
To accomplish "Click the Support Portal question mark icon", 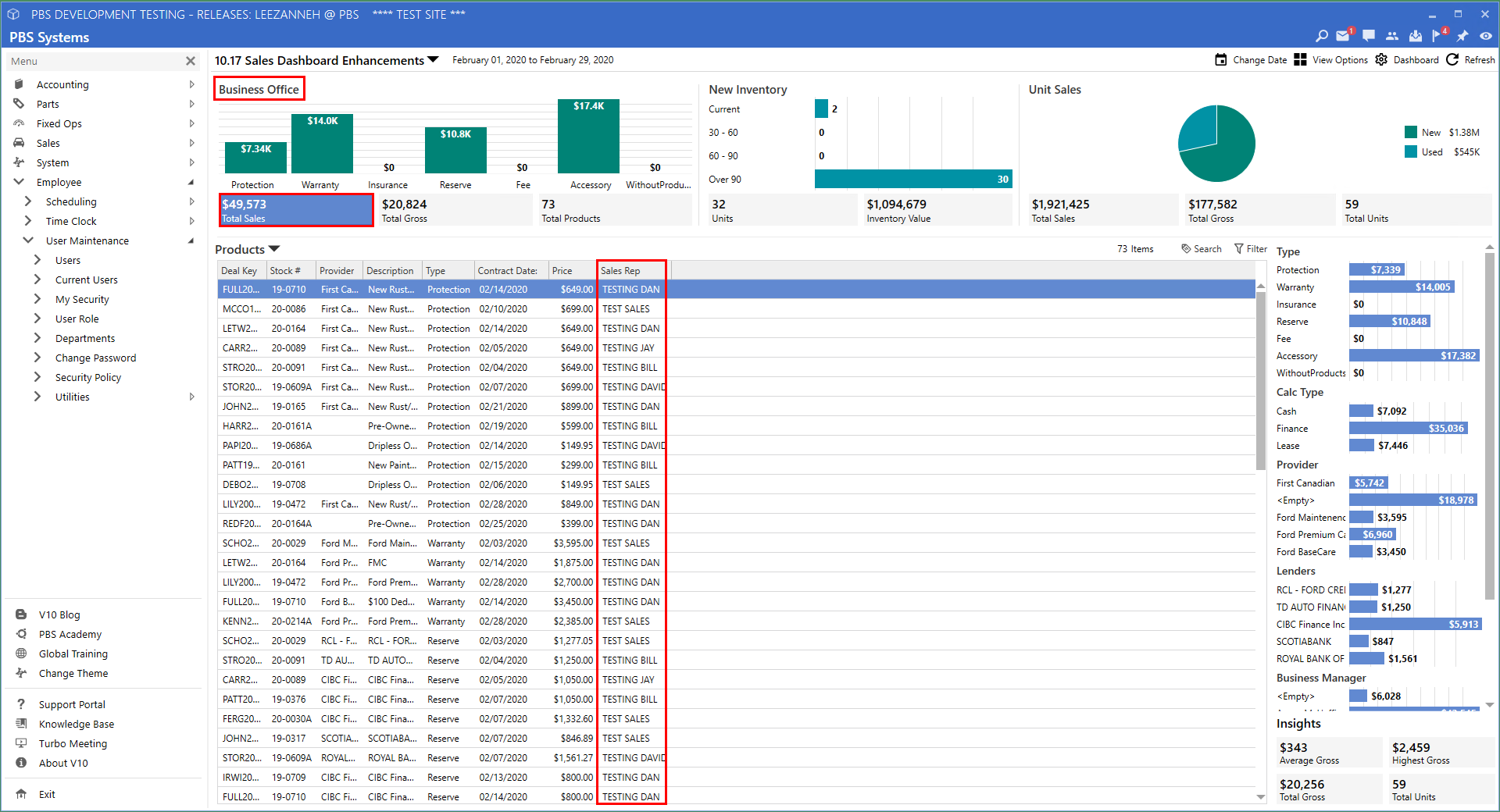I will [21, 704].
